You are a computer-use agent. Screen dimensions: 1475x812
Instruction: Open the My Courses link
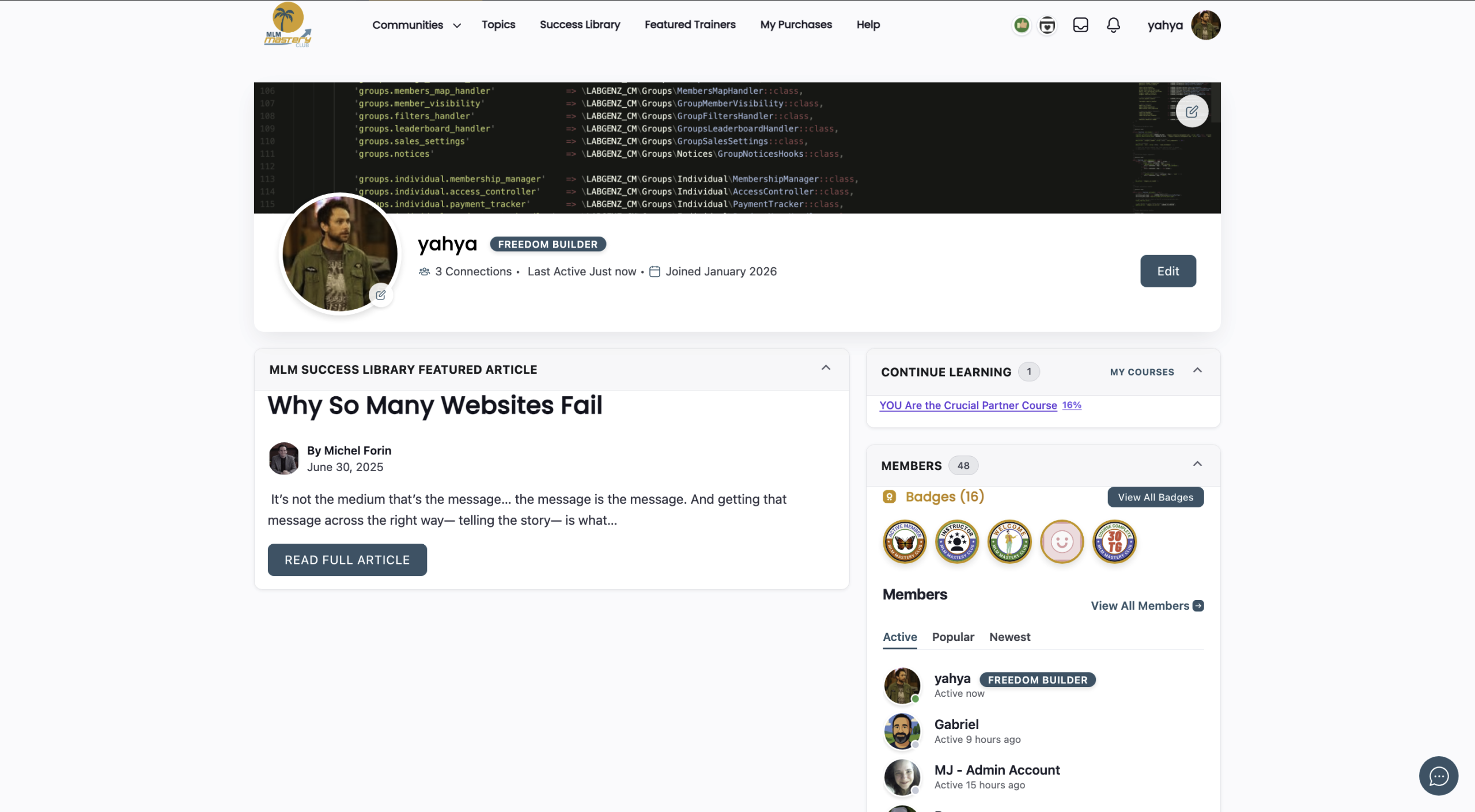point(1142,372)
